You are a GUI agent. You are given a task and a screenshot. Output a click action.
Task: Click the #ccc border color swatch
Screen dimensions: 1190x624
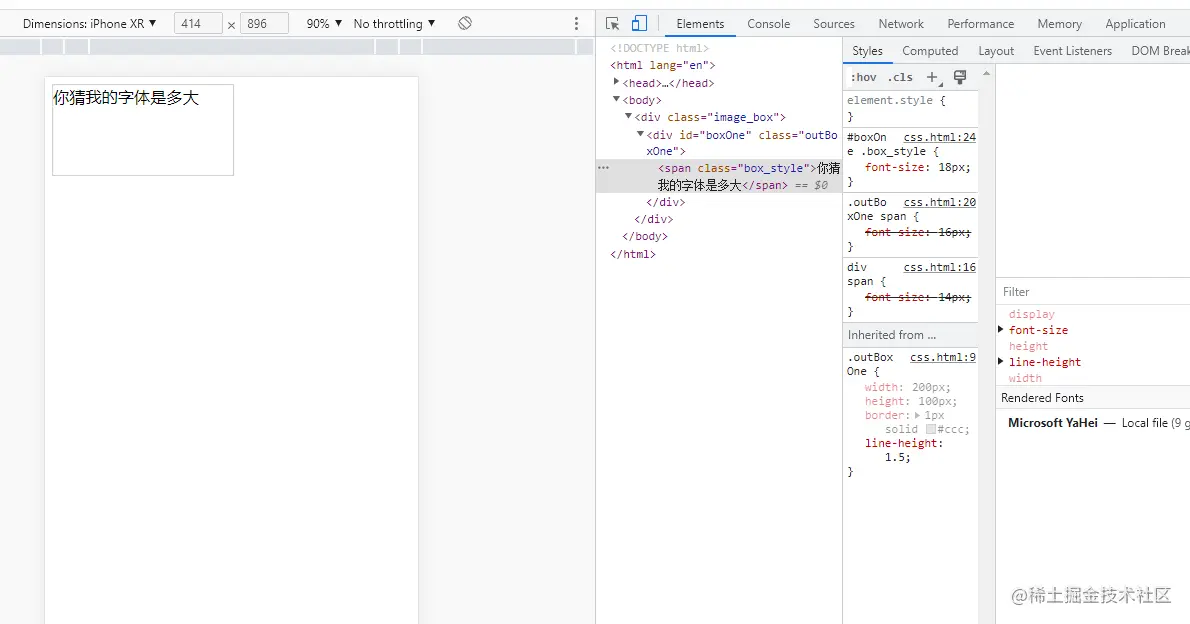[930, 430]
